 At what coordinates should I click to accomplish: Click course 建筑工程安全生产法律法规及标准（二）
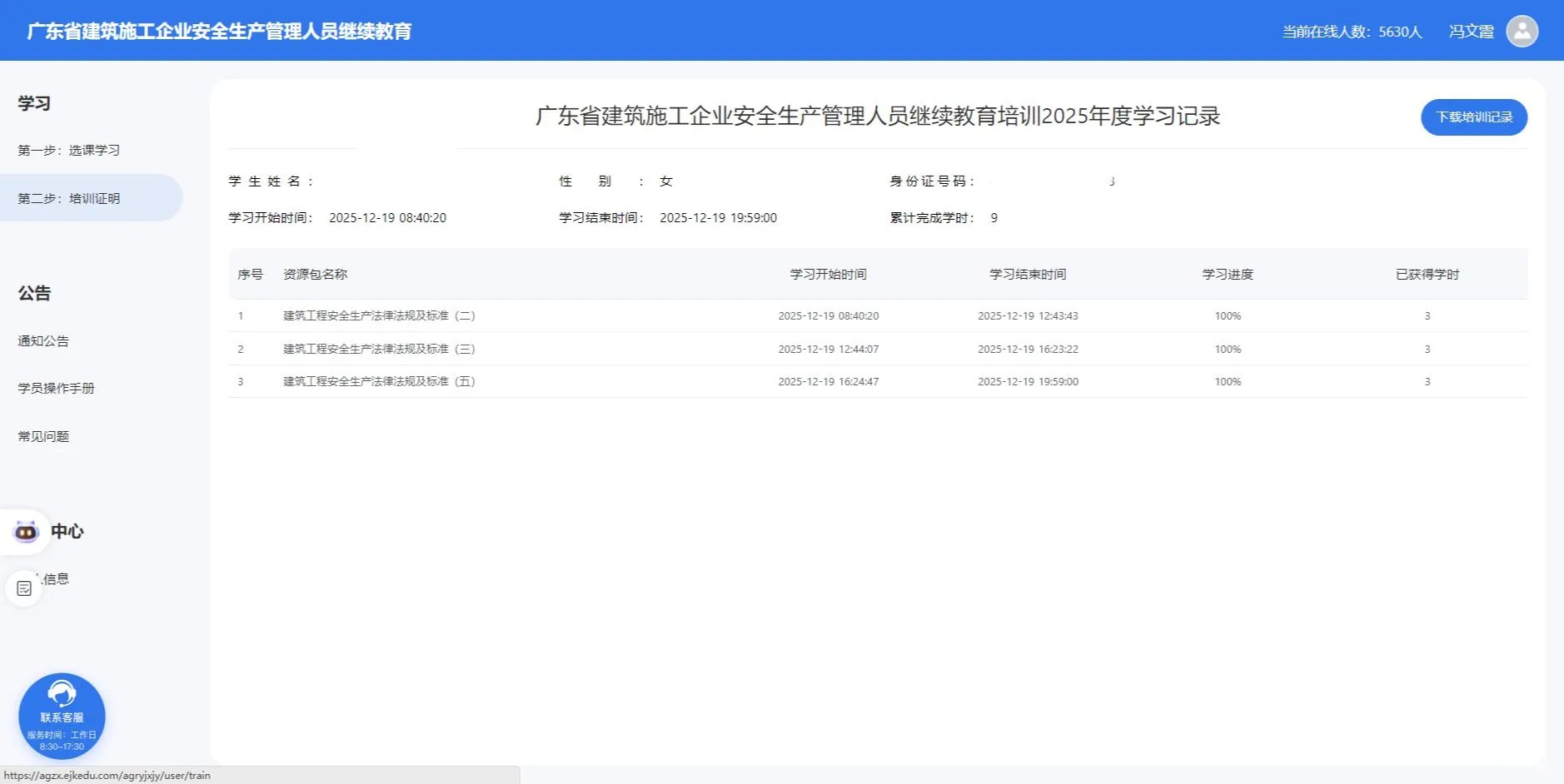pos(377,315)
